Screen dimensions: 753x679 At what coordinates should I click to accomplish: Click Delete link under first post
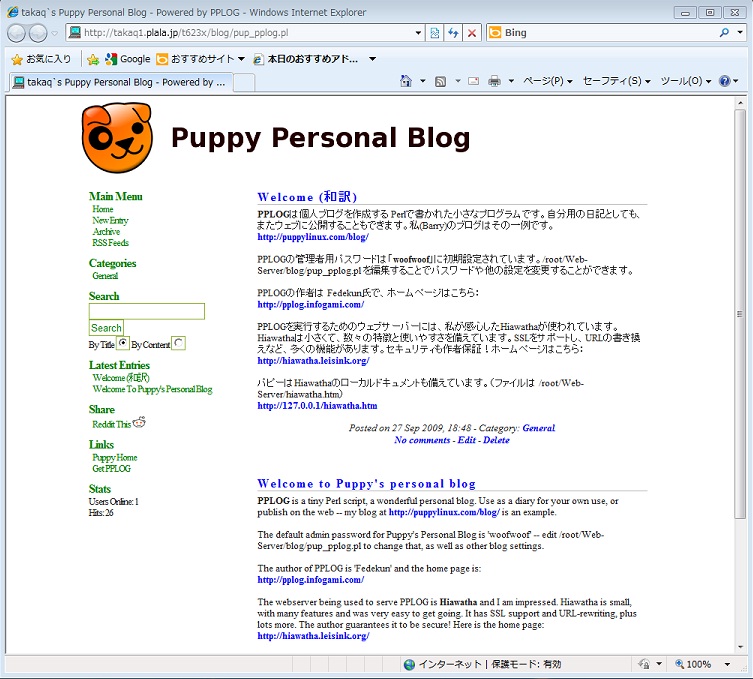tap(497, 440)
